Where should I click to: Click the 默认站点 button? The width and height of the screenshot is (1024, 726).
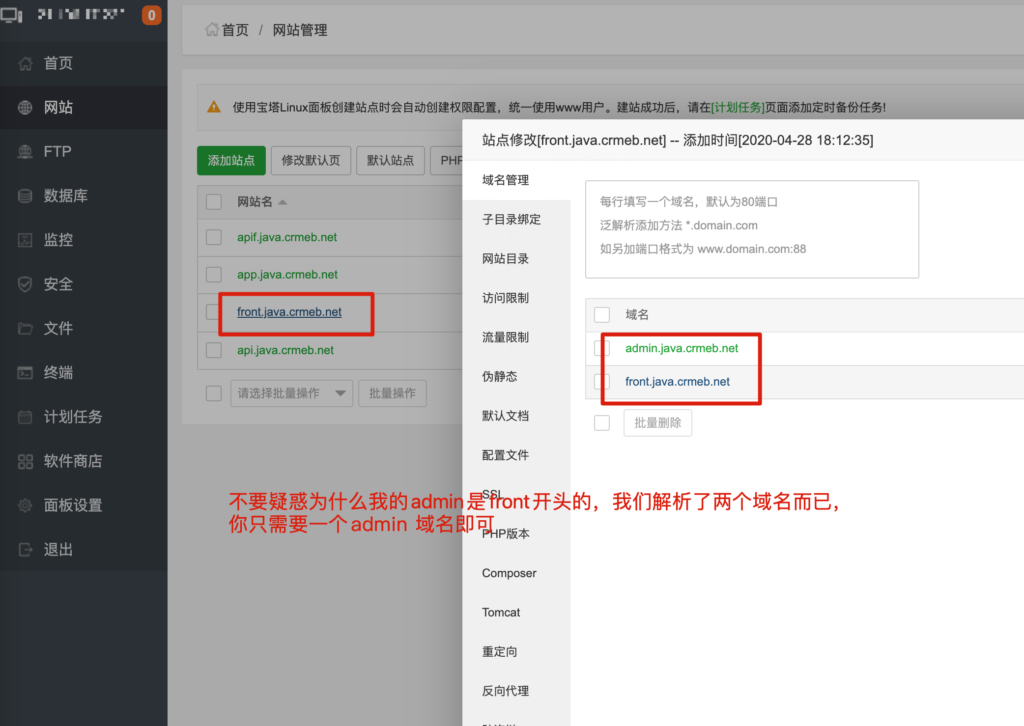pos(391,160)
